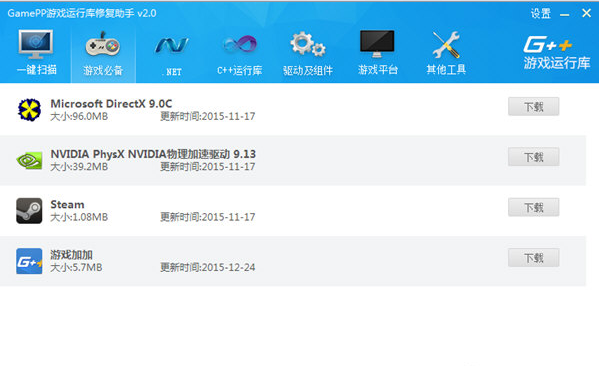Click the G++ 游戏运行库 logo

pos(557,53)
